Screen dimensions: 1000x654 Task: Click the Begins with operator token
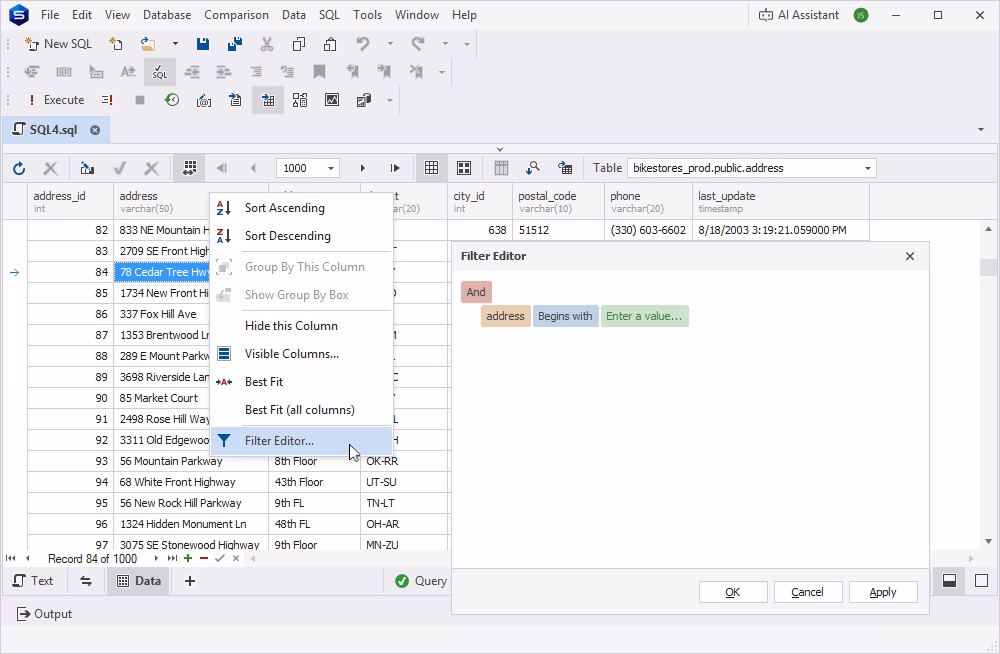[x=565, y=316]
